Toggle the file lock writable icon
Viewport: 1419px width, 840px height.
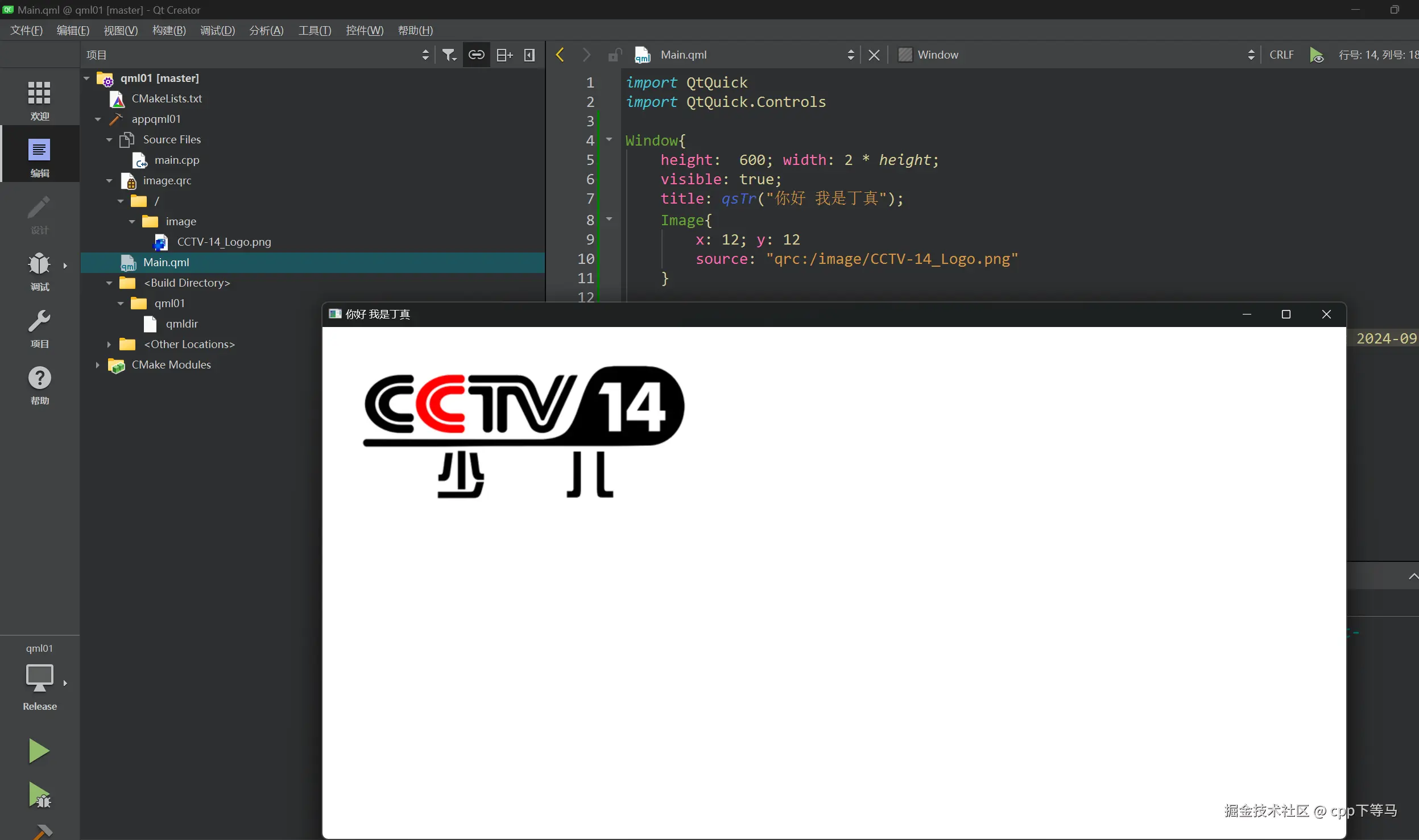tap(614, 55)
